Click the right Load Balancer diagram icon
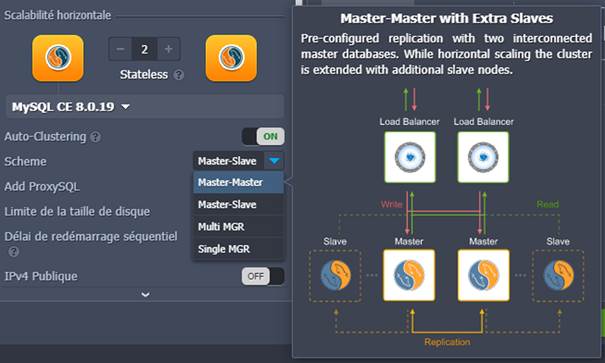 click(483, 157)
